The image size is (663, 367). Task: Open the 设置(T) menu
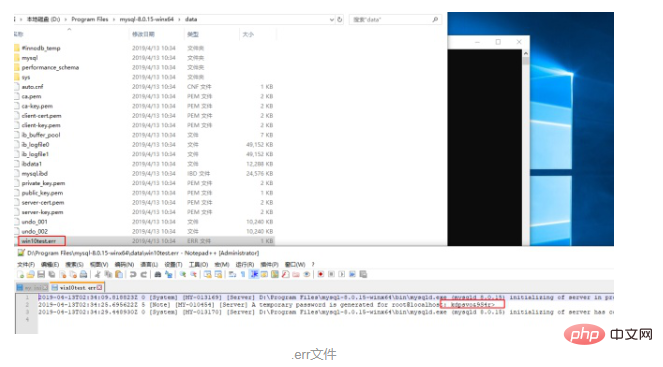[173, 264]
